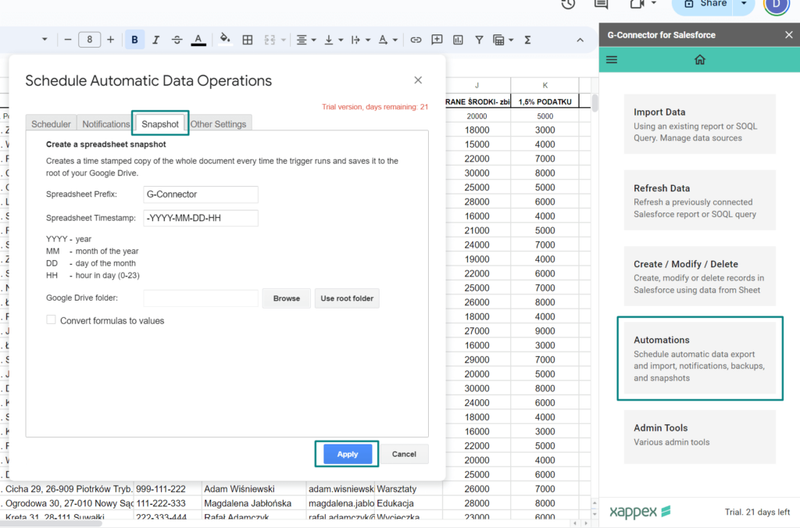Click cell containing Warsztaty
The height and width of the screenshot is (528, 800).
(408, 489)
